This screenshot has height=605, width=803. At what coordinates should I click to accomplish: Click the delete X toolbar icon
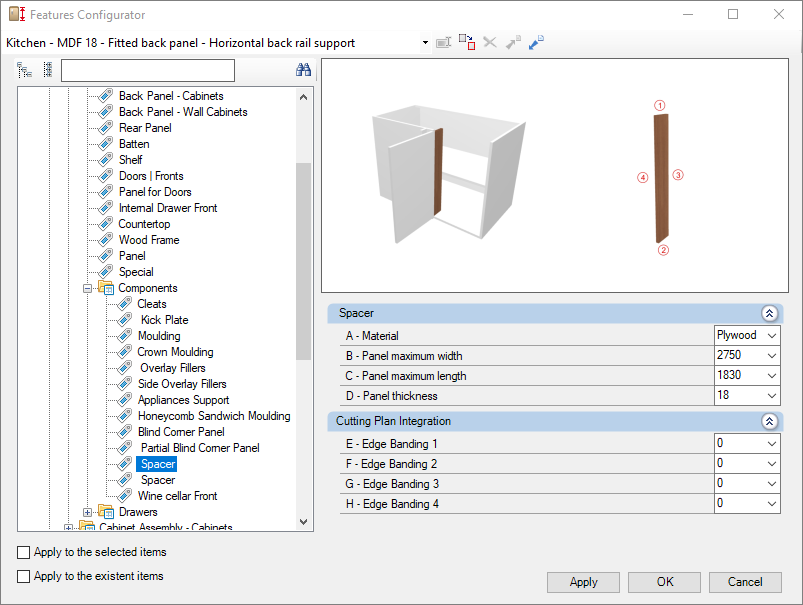(490, 43)
